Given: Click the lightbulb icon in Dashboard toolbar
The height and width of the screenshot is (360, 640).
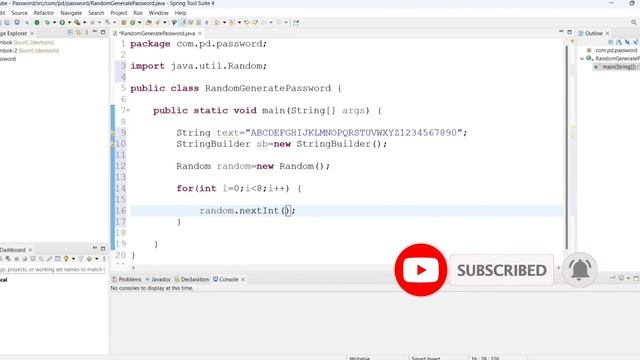Looking at the screenshot, I should (66, 259).
